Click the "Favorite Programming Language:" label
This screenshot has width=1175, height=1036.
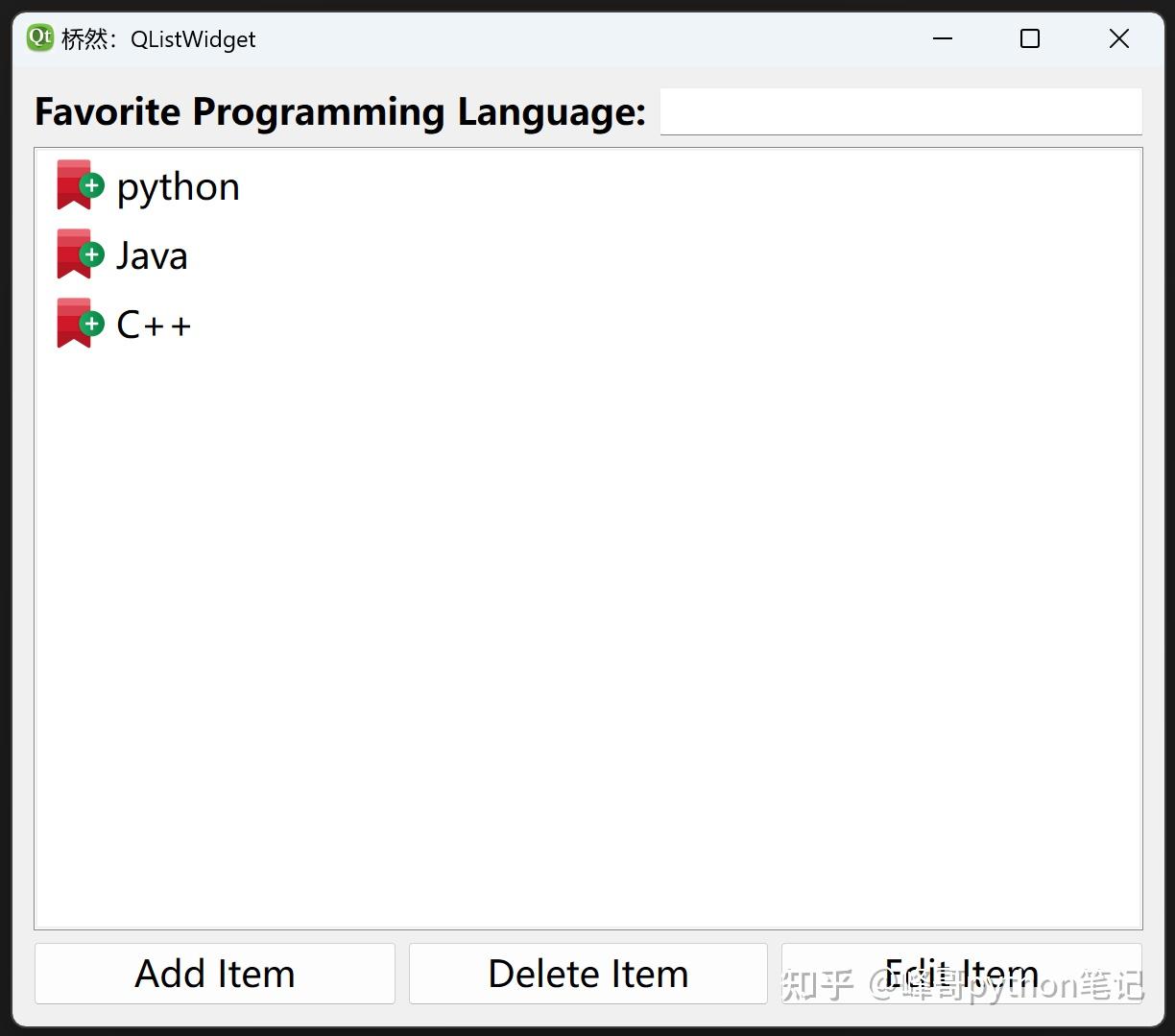[340, 111]
